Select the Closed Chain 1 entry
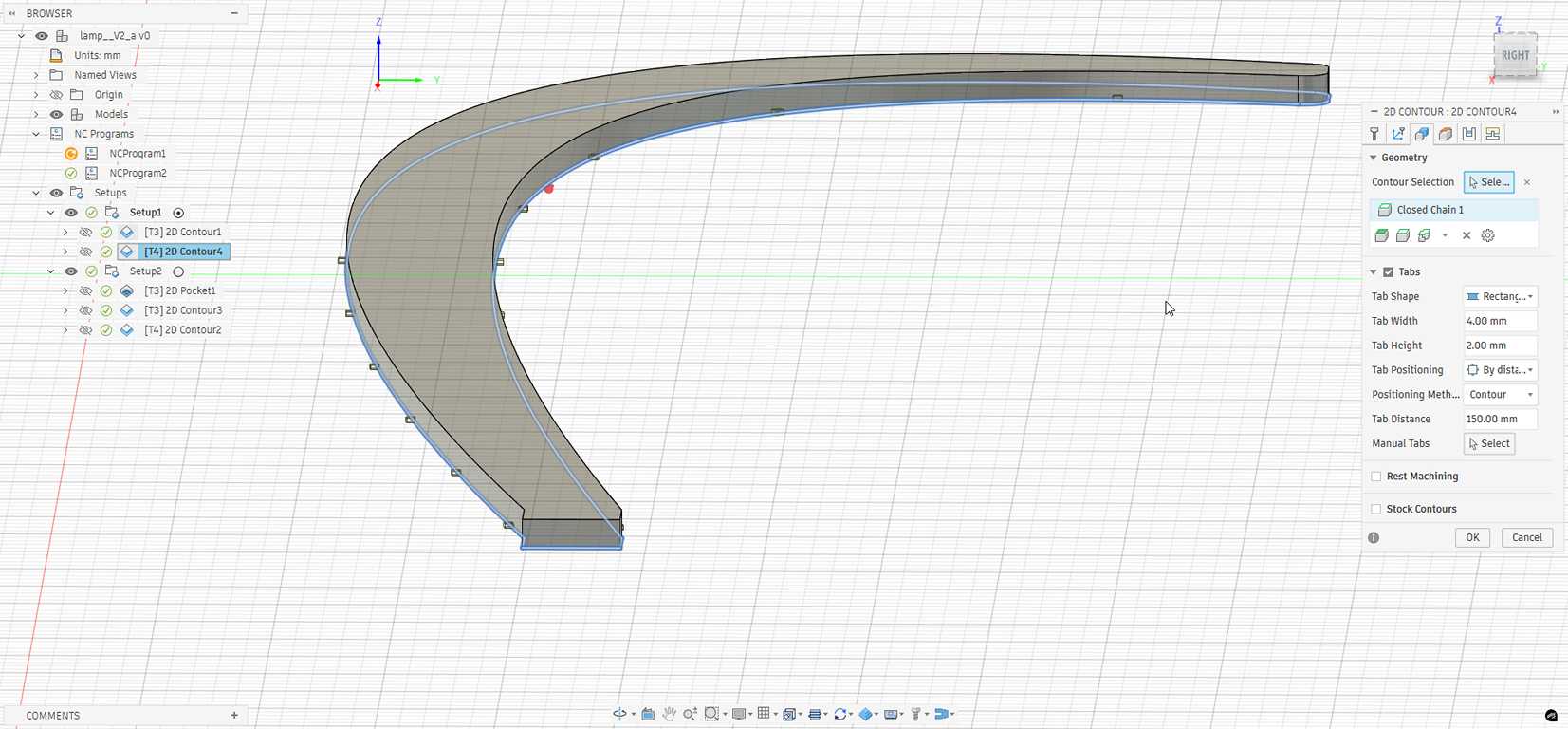This screenshot has height=729, width=1568. click(1453, 210)
